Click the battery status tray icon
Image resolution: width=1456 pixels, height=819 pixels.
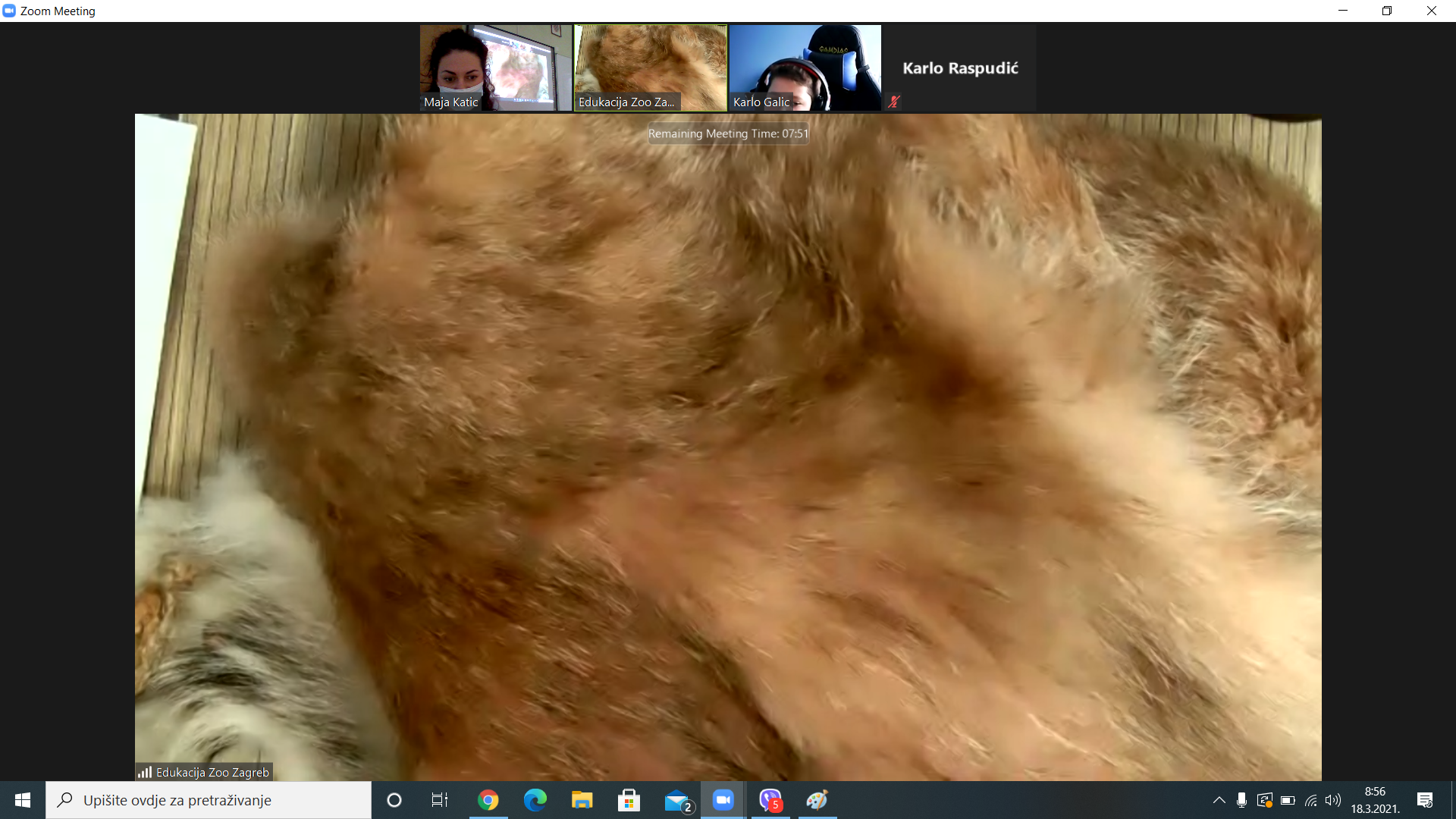point(1288,800)
